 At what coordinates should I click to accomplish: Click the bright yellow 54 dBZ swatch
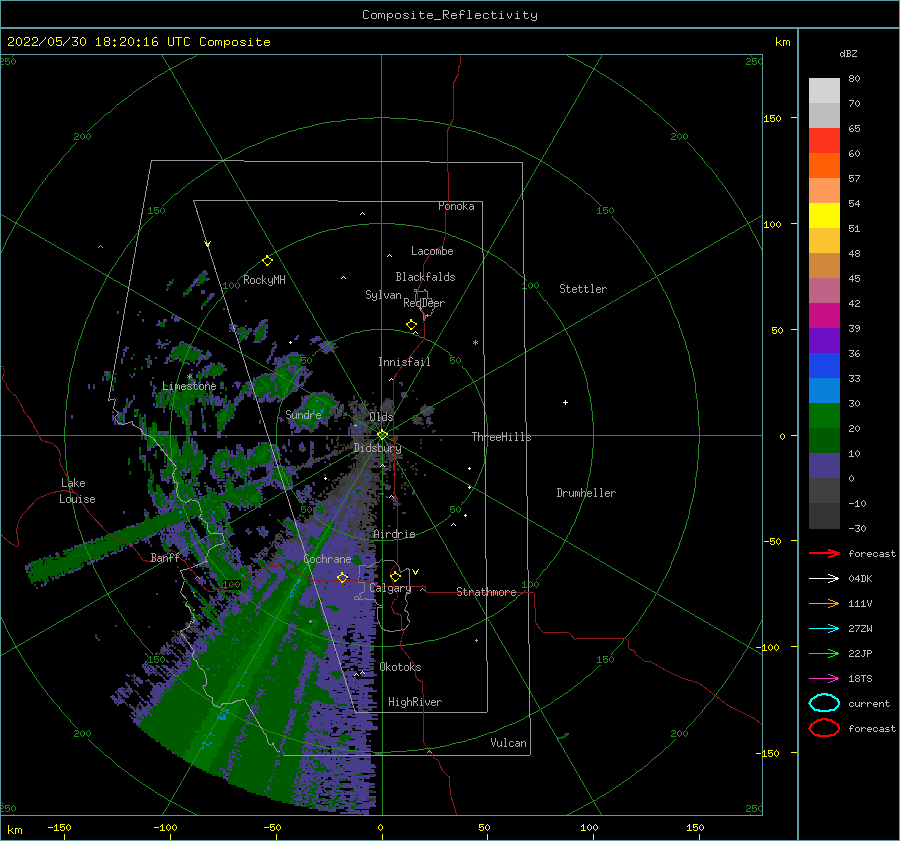pyautogui.click(x=824, y=215)
